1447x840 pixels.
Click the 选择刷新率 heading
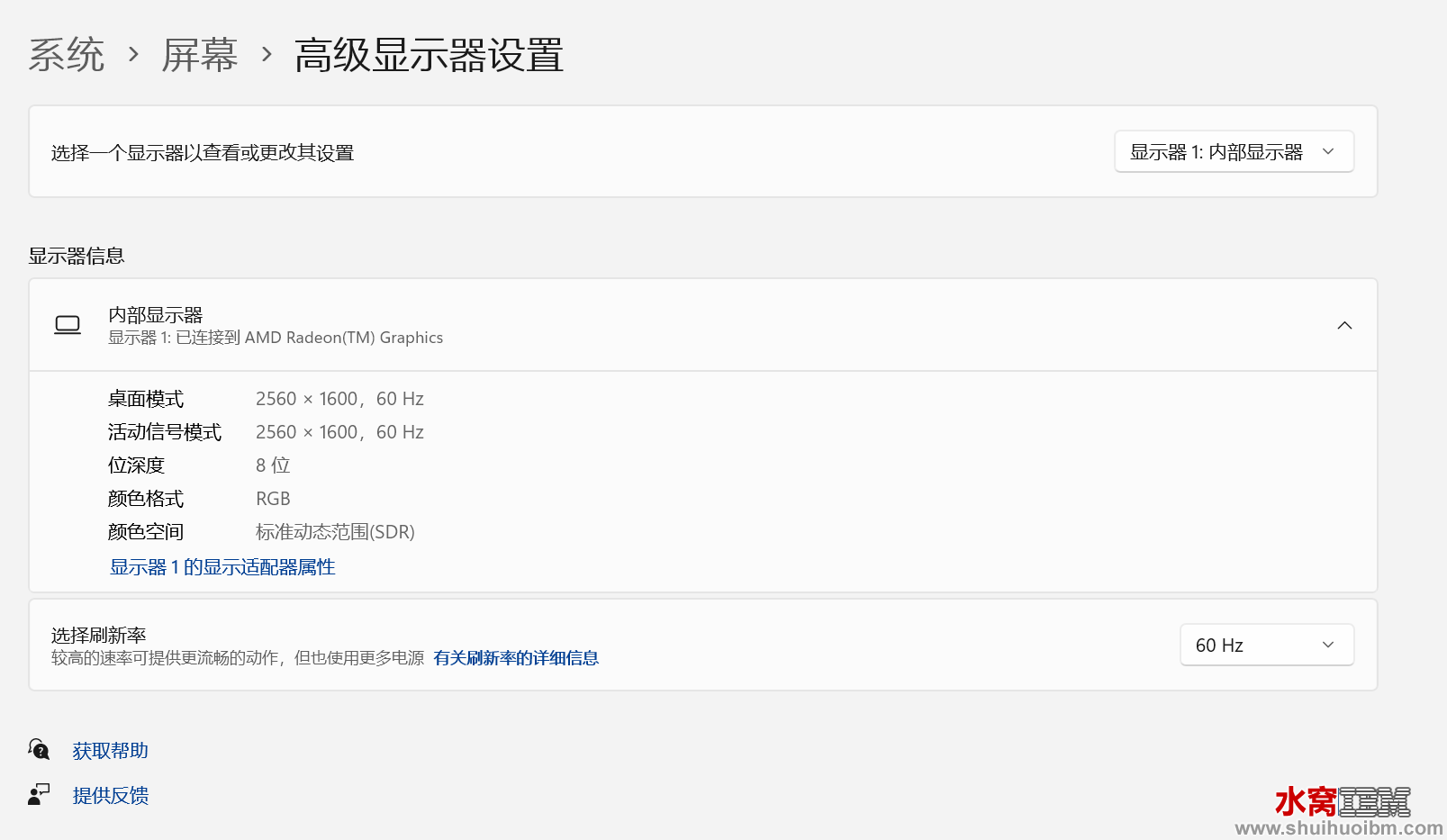[98, 636]
